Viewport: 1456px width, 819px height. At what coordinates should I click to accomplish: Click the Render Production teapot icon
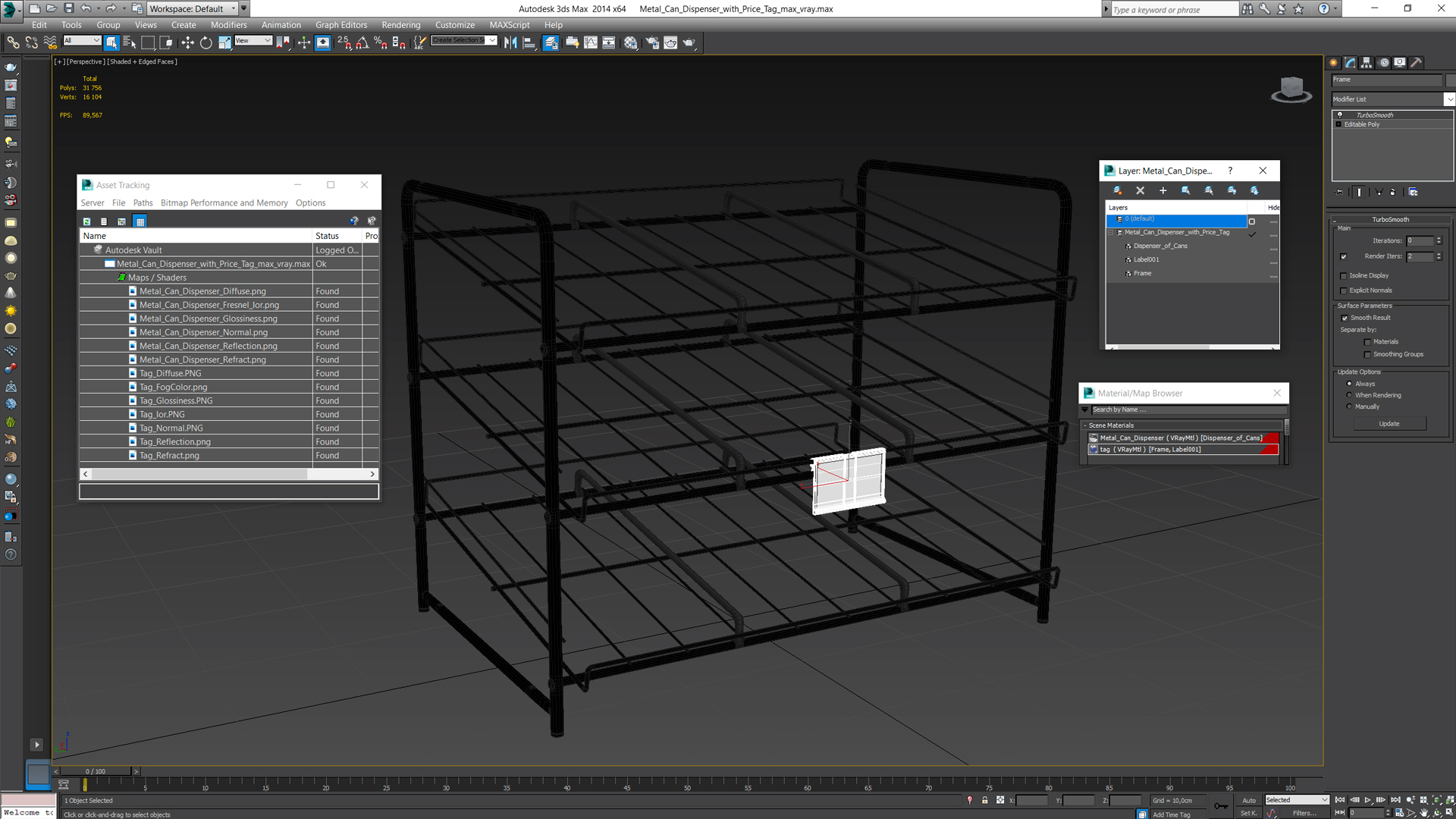pyautogui.click(x=689, y=42)
